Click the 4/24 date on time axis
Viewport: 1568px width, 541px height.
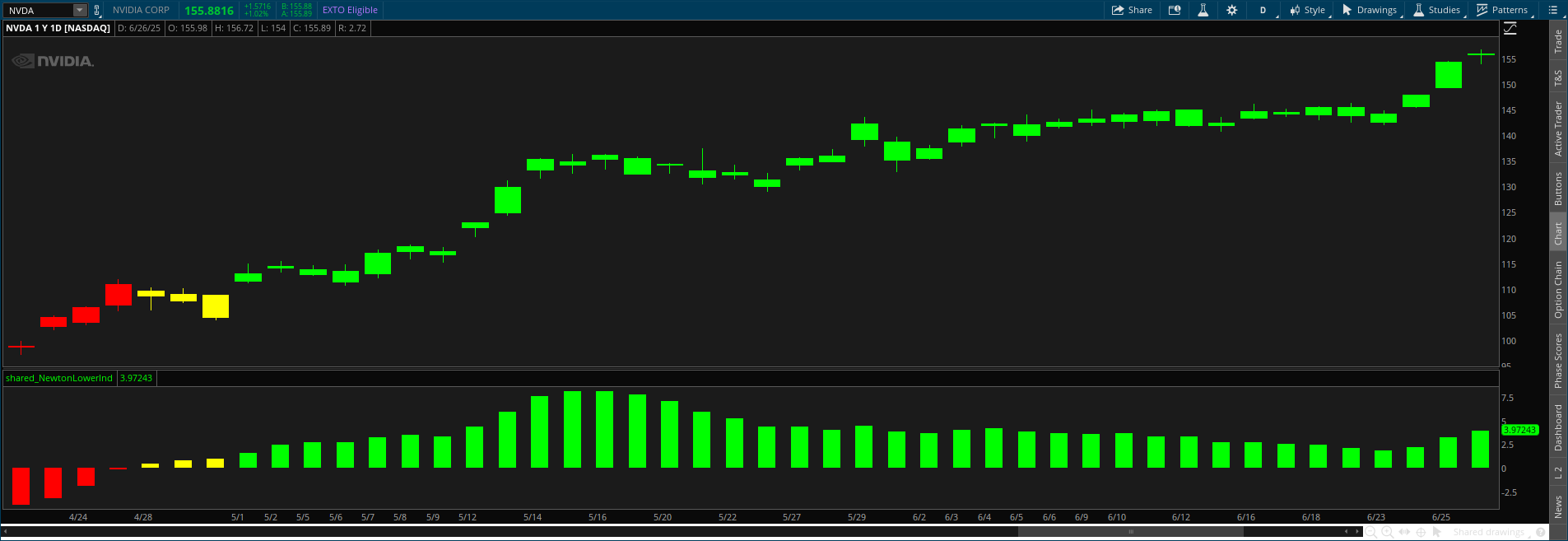point(78,517)
